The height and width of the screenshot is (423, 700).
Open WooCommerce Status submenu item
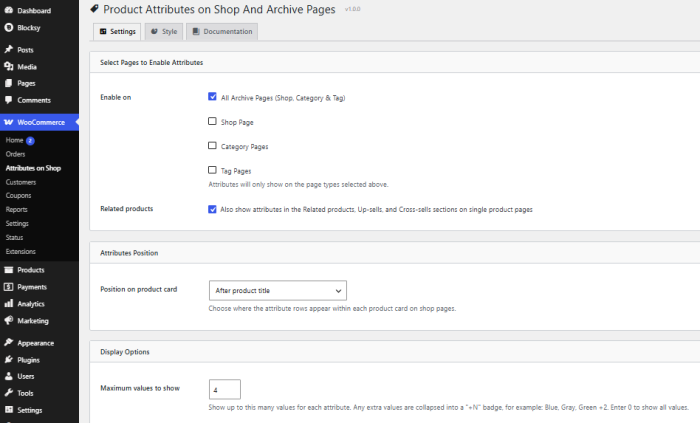click(x=14, y=237)
